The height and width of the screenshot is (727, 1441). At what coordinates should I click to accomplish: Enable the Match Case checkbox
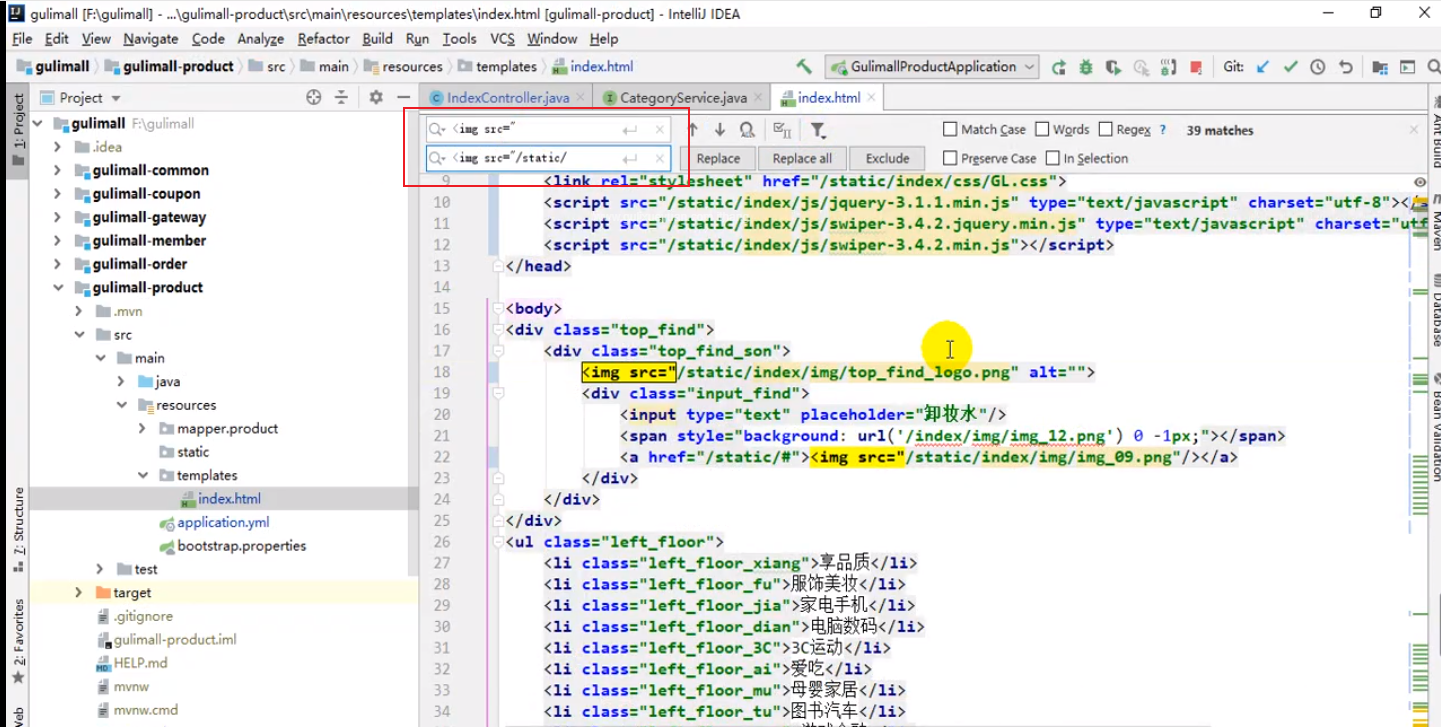coord(950,129)
